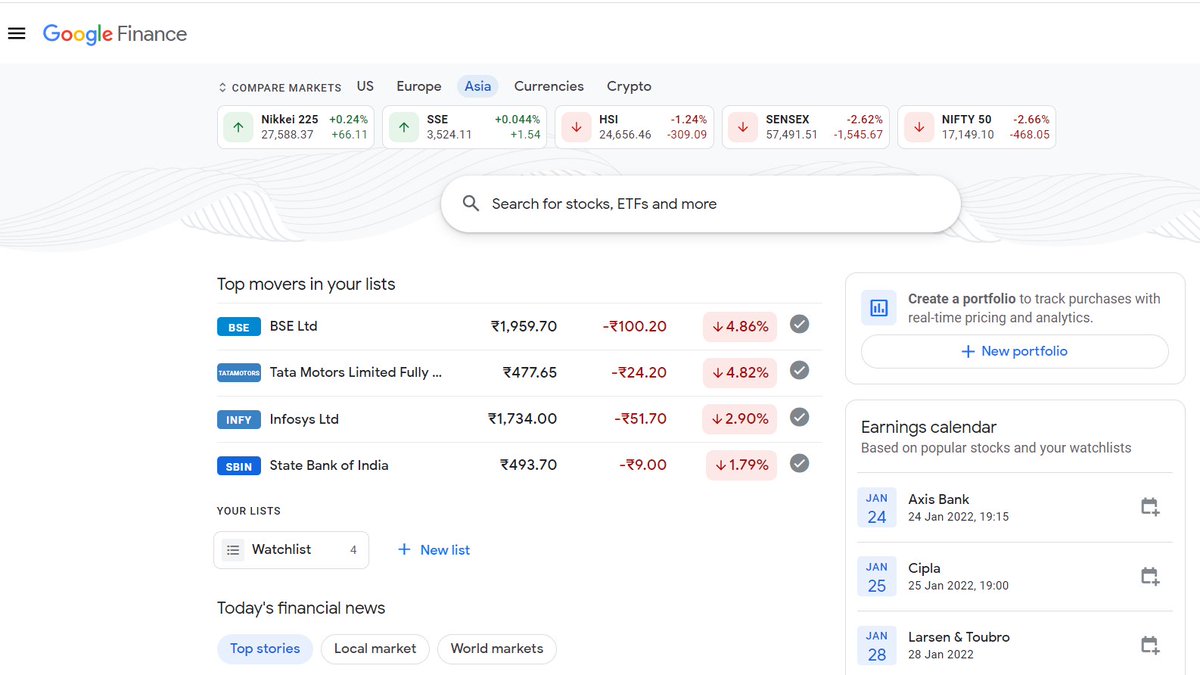Click the NIFTY 50 red down arrow icon

click(918, 127)
